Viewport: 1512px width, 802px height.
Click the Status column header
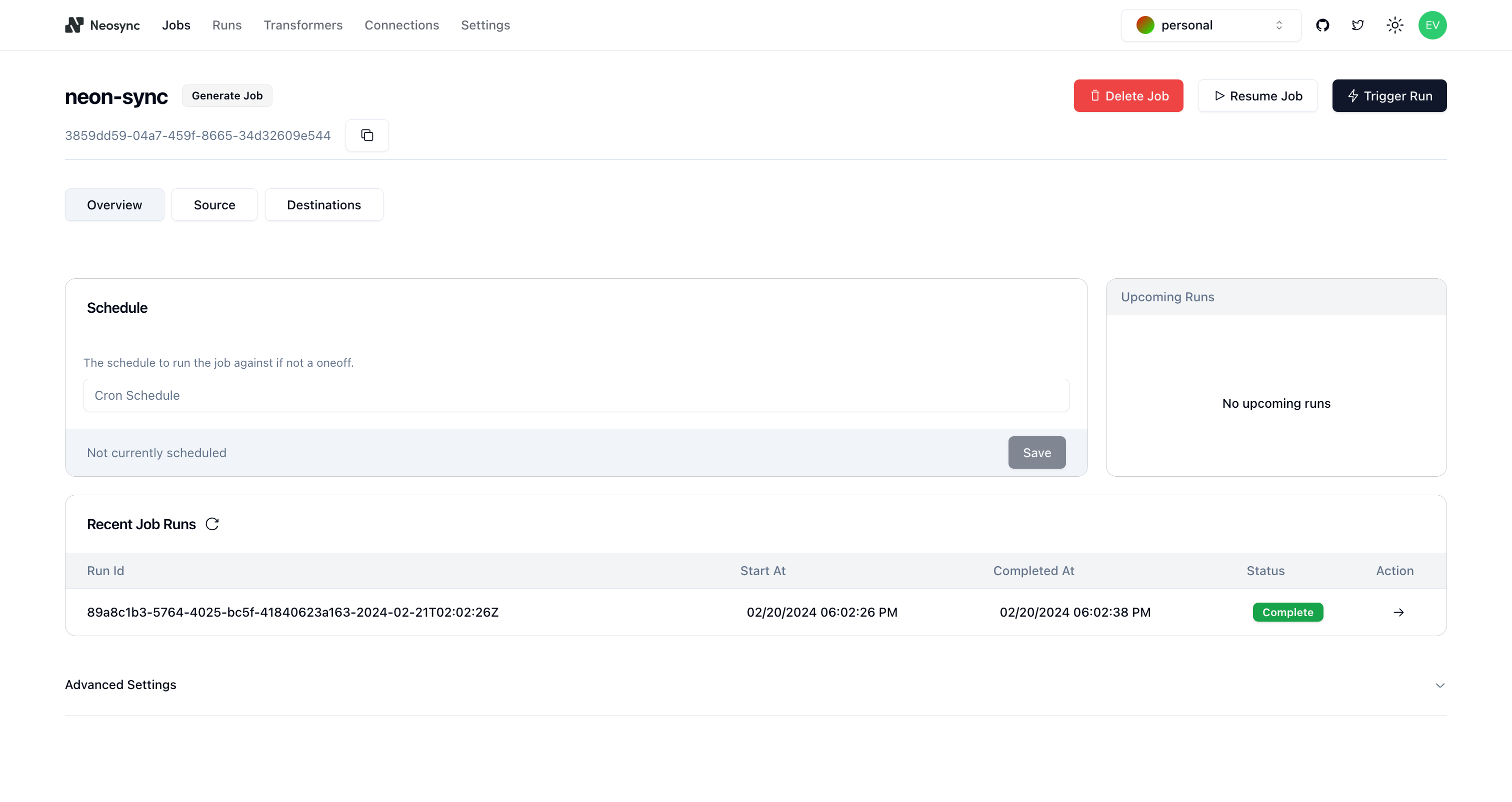[x=1265, y=571]
